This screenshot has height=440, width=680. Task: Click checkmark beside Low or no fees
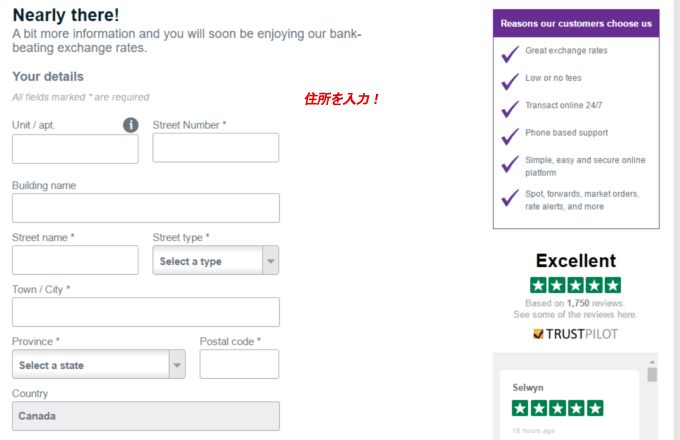pyautogui.click(x=510, y=78)
